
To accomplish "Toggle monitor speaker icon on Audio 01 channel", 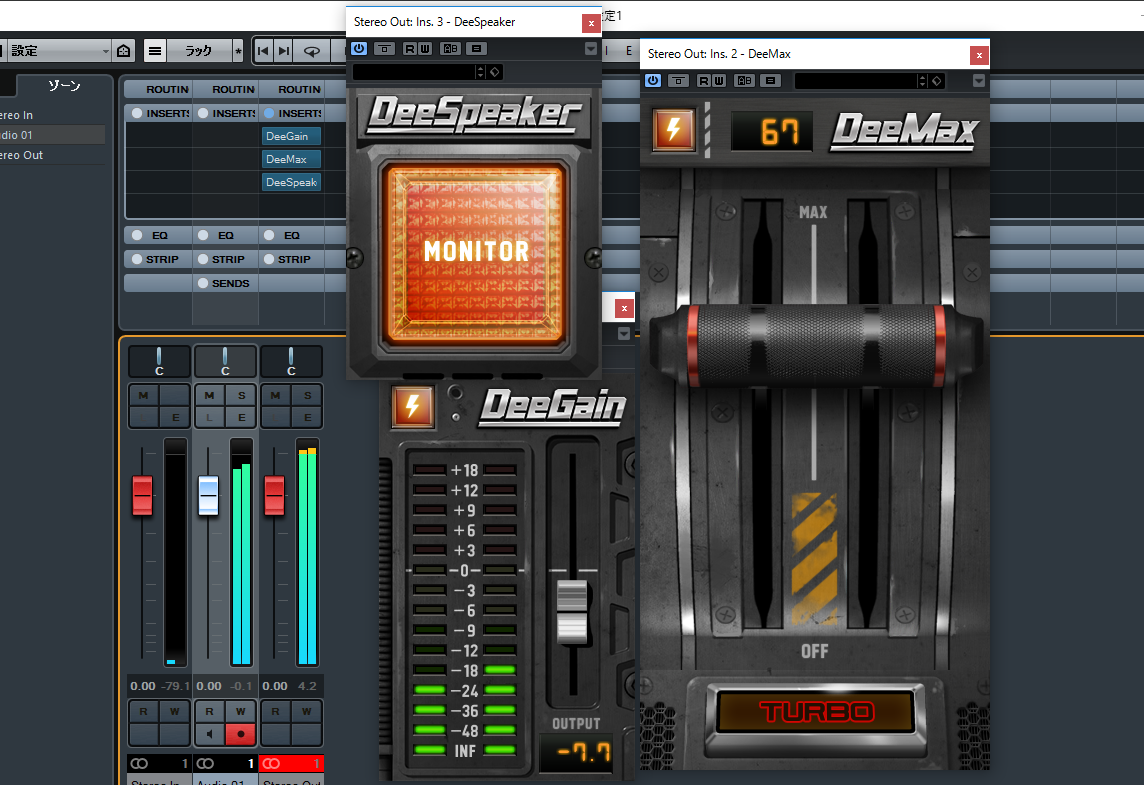I will [209, 734].
